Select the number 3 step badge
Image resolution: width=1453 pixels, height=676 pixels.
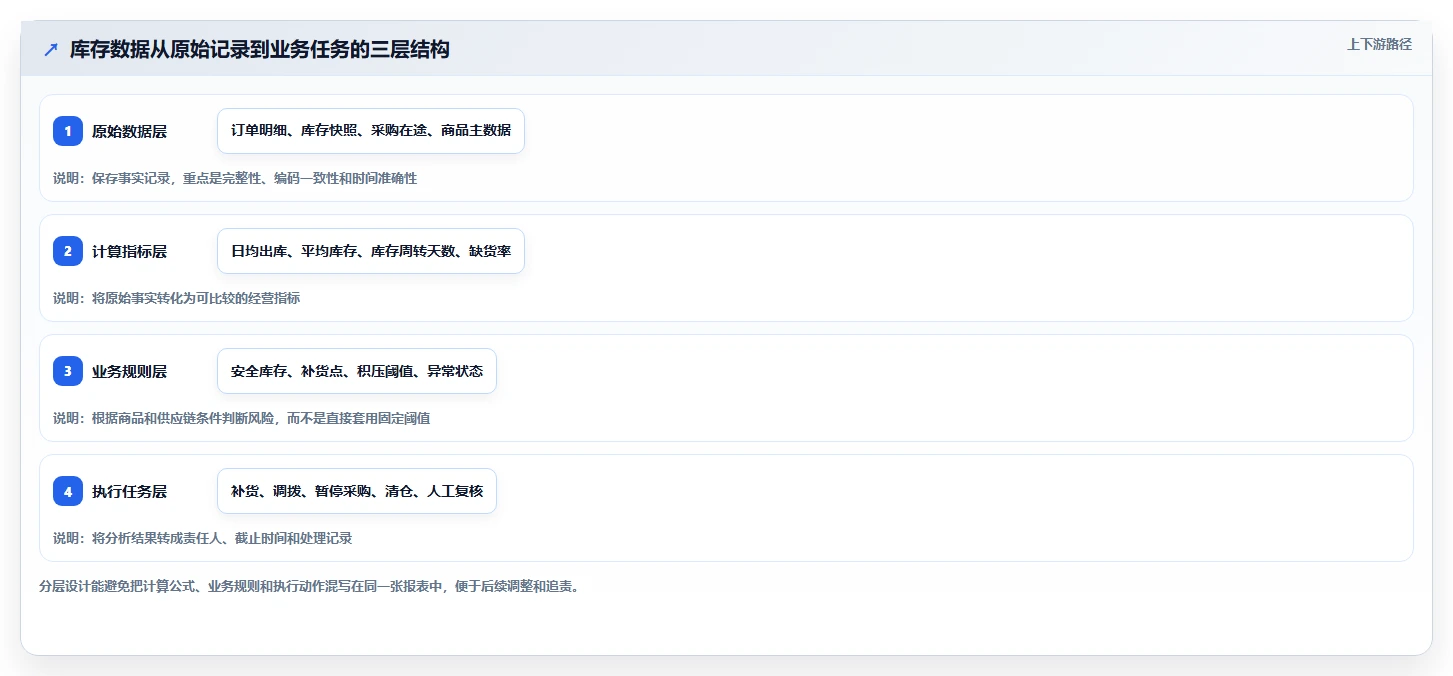pos(68,371)
